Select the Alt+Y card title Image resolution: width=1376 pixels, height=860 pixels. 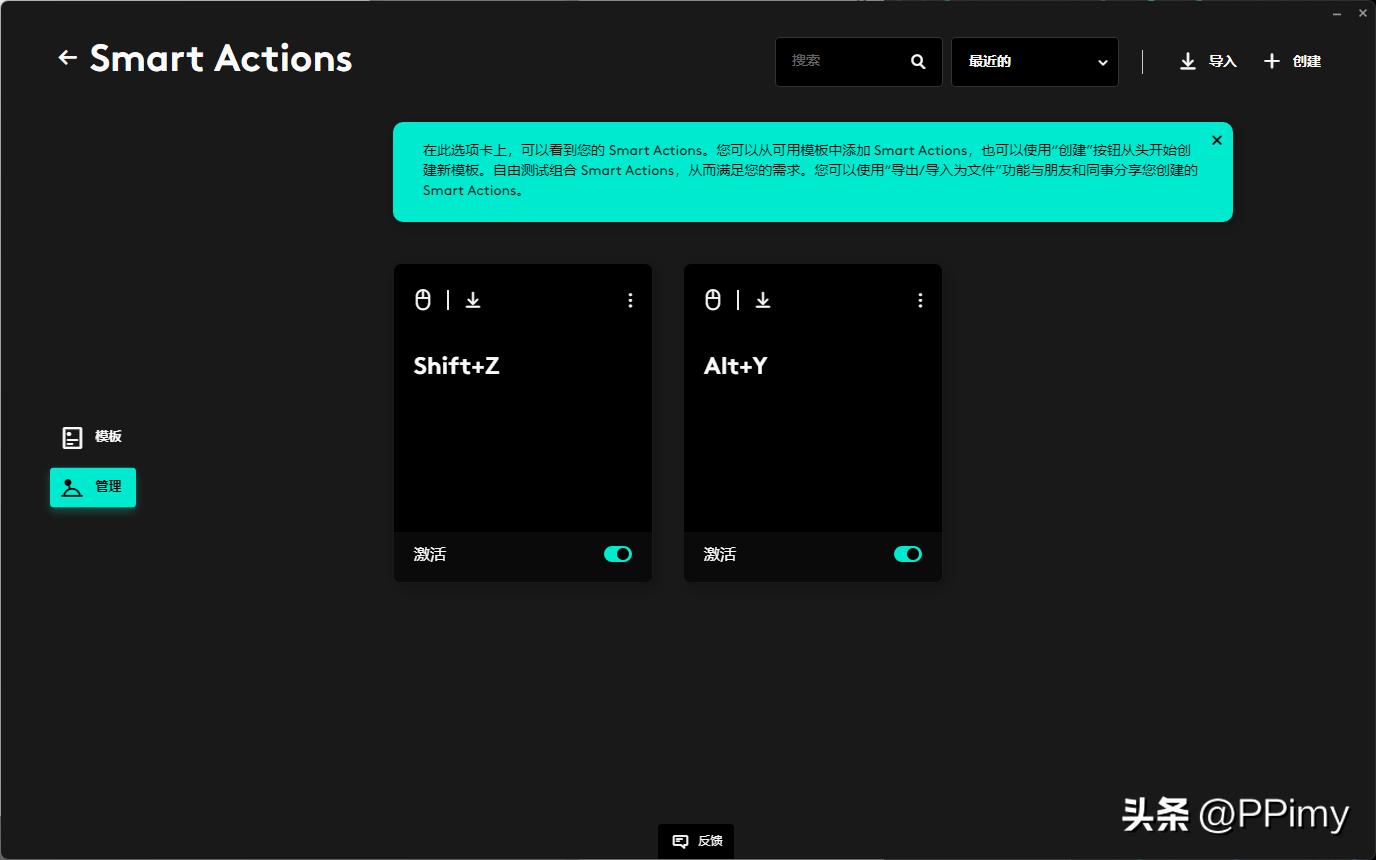click(736, 366)
